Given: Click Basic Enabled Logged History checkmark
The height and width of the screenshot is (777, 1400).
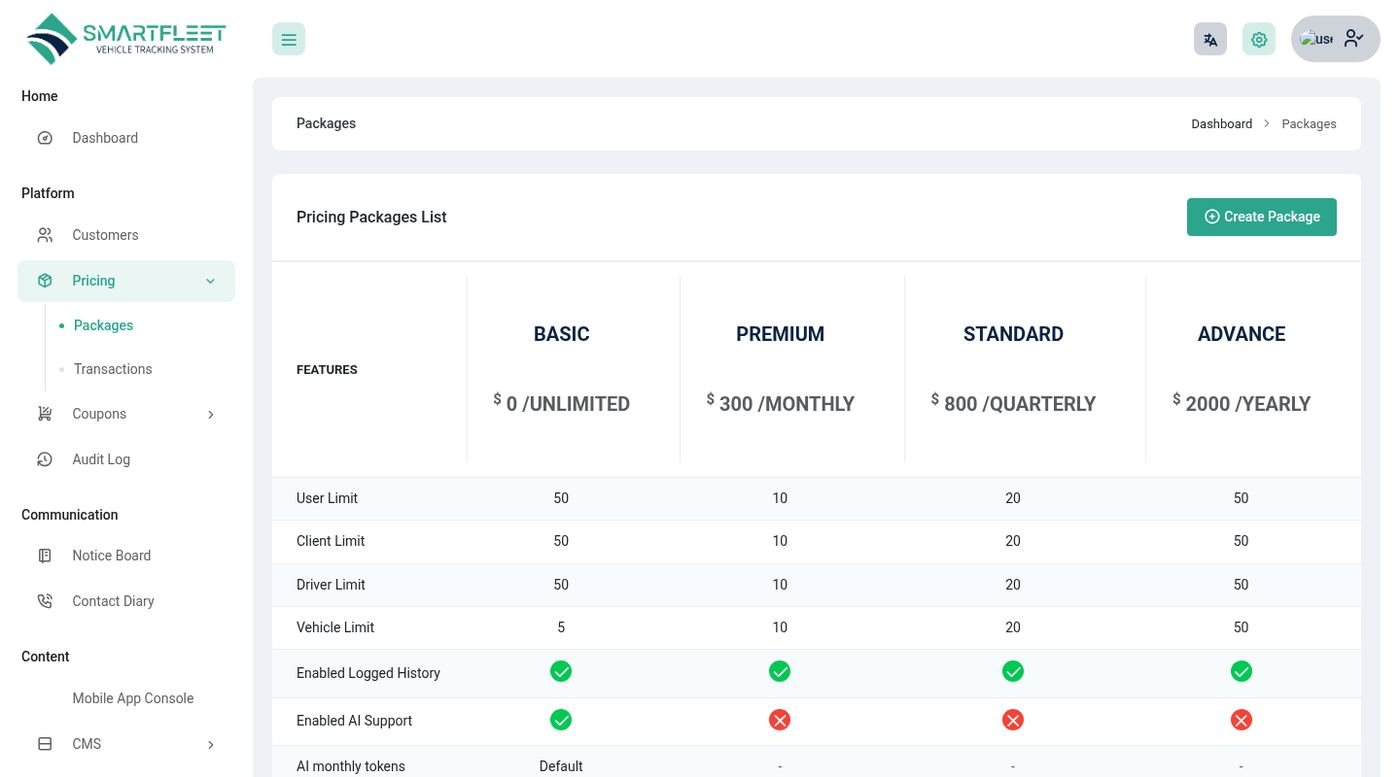Looking at the screenshot, I should [x=561, y=672].
